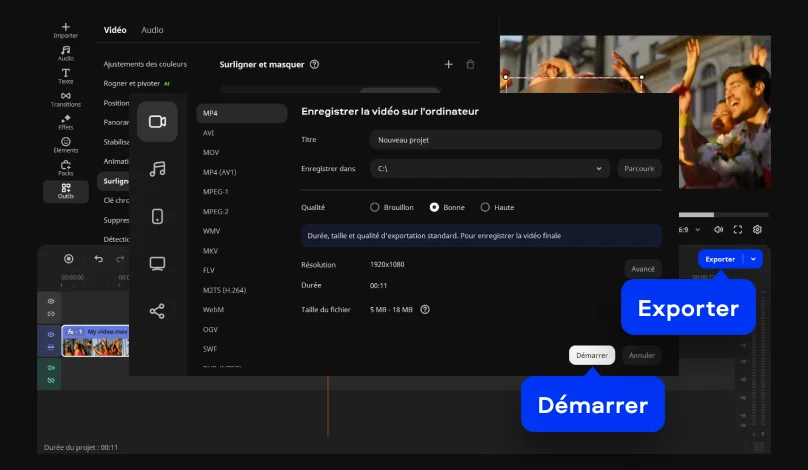Select the Outils section in the sidebar
The width and height of the screenshot is (808, 470).
pos(65,191)
